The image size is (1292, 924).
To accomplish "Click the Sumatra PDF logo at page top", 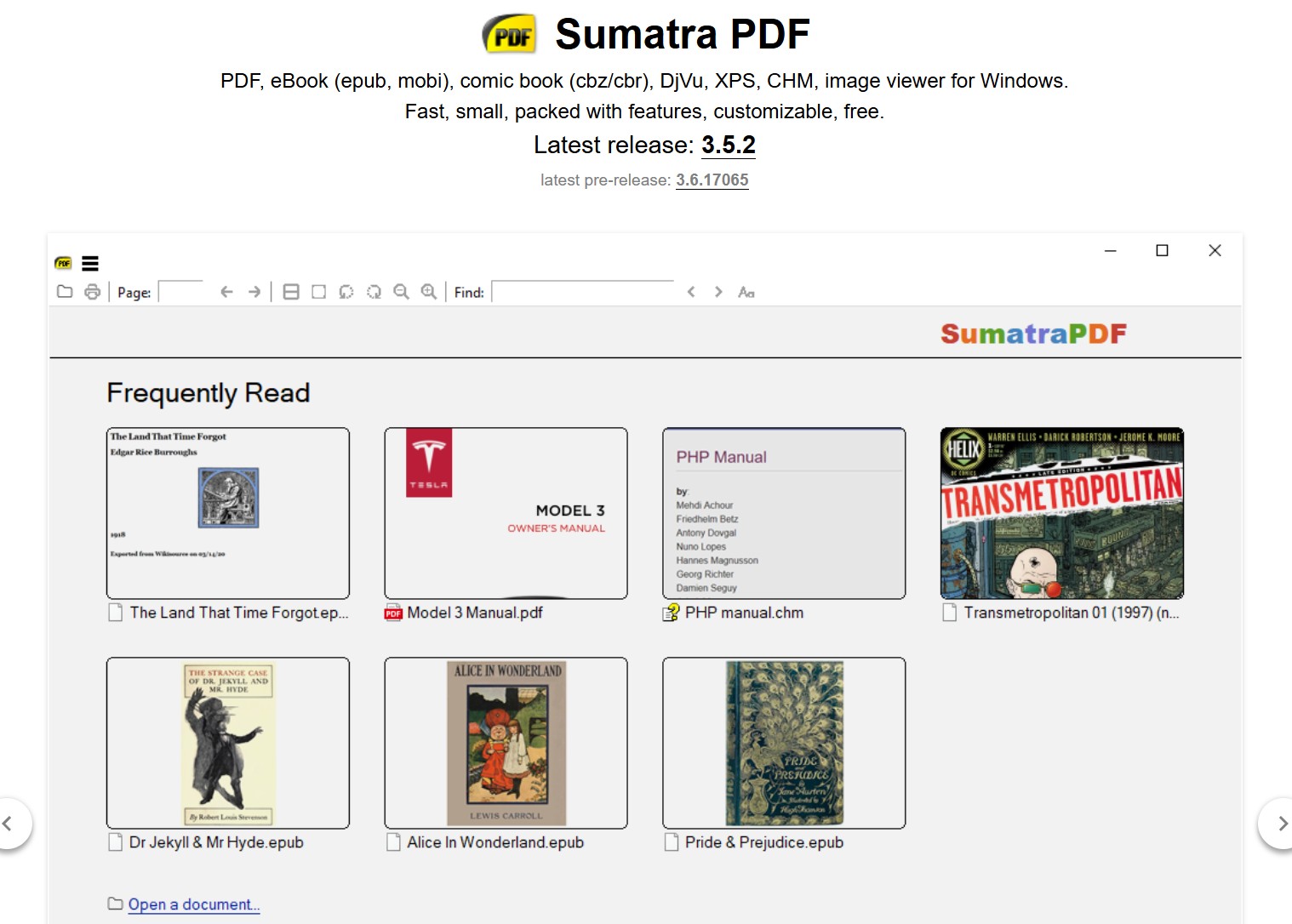I will coord(510,34).
